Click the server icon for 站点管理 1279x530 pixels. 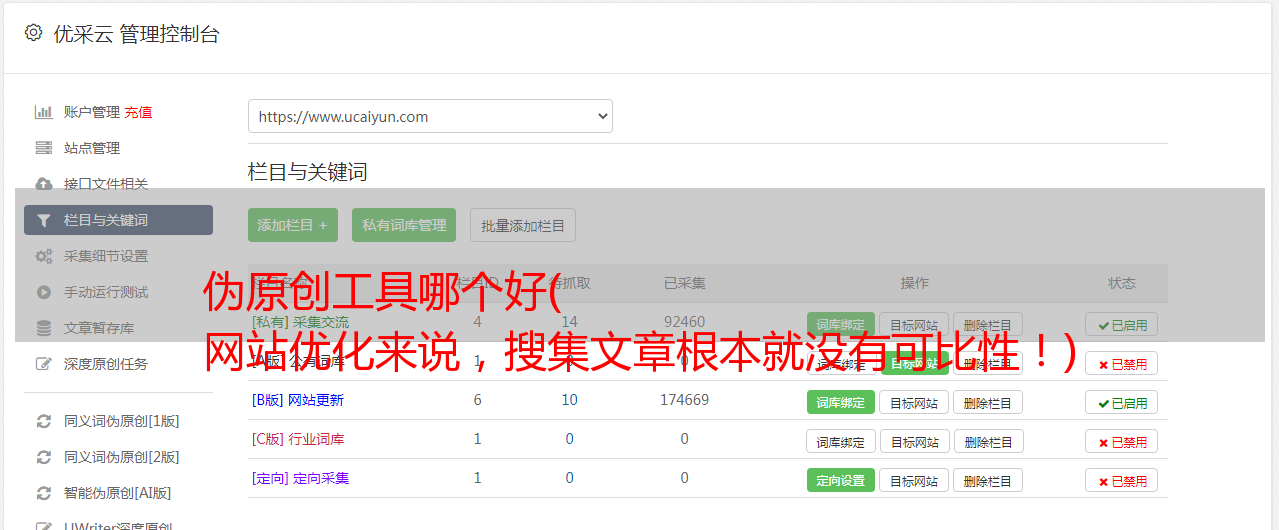43,148
